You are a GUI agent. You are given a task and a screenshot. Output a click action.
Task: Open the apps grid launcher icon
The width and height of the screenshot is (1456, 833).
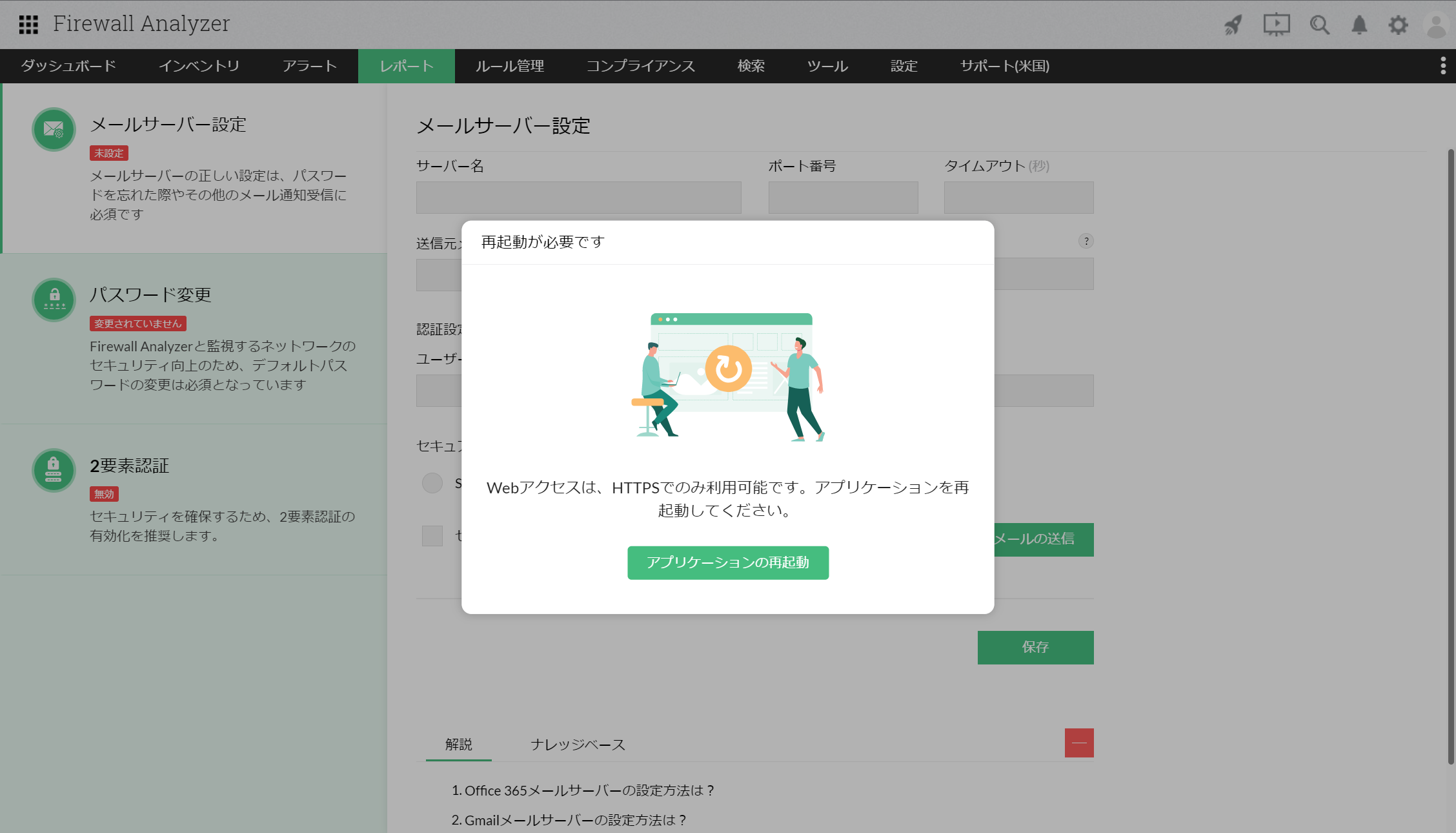tap(28, 25)
